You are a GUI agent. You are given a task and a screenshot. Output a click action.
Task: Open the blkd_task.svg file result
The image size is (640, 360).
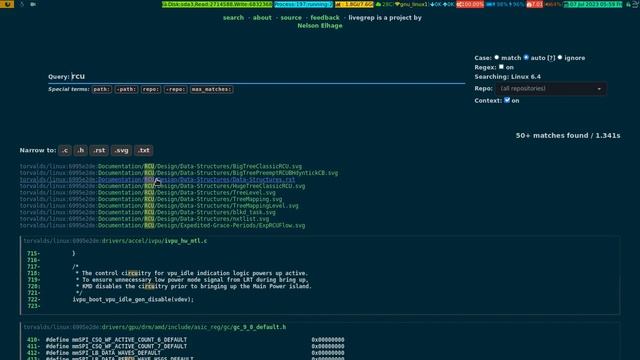[148, 212]
